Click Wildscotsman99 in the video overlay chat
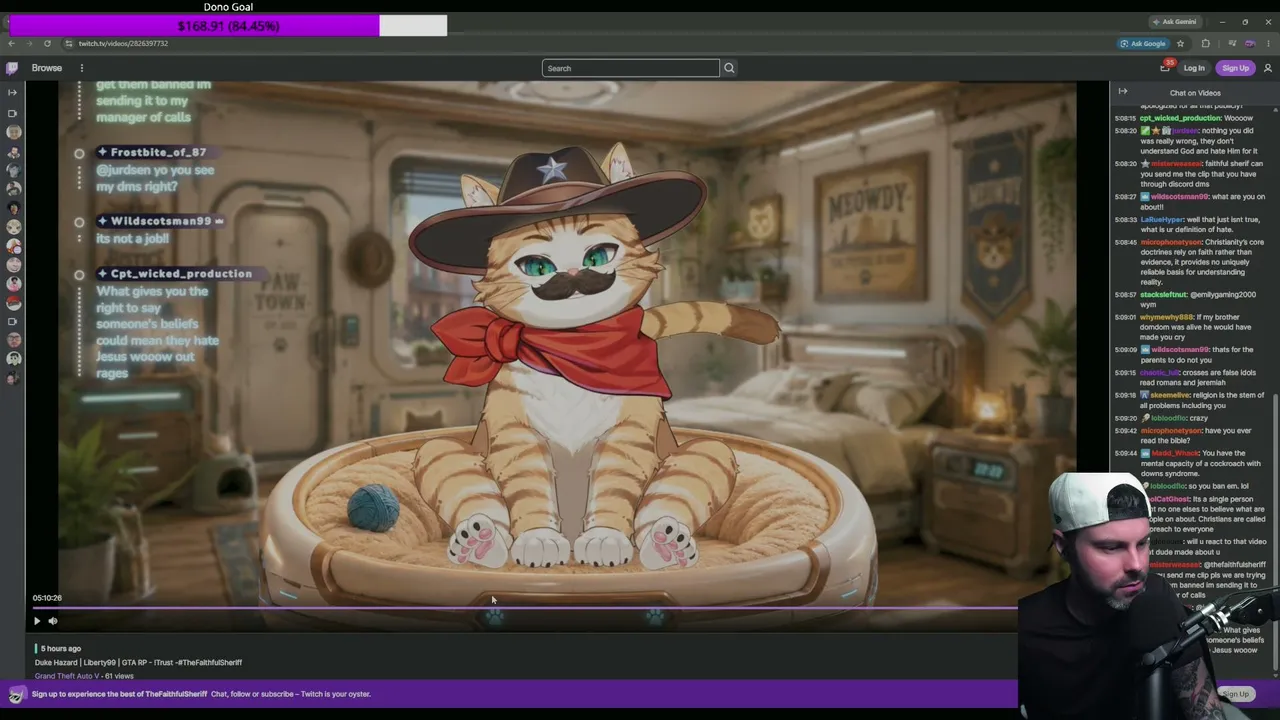The height and width of the screenshot is (720, 1280). pyautogui.click(x=160, y=221)
